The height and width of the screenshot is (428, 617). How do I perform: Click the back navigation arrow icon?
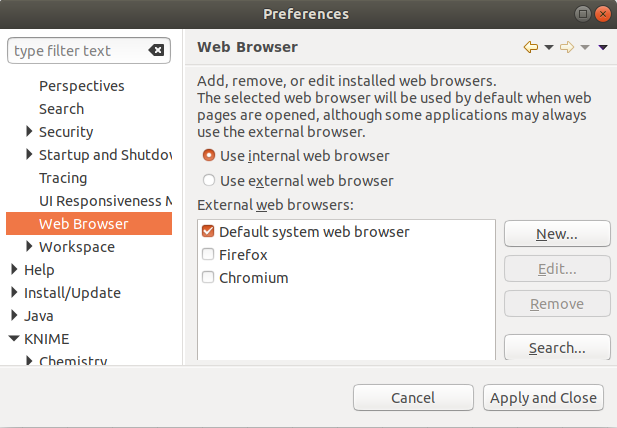click(531, 47)
